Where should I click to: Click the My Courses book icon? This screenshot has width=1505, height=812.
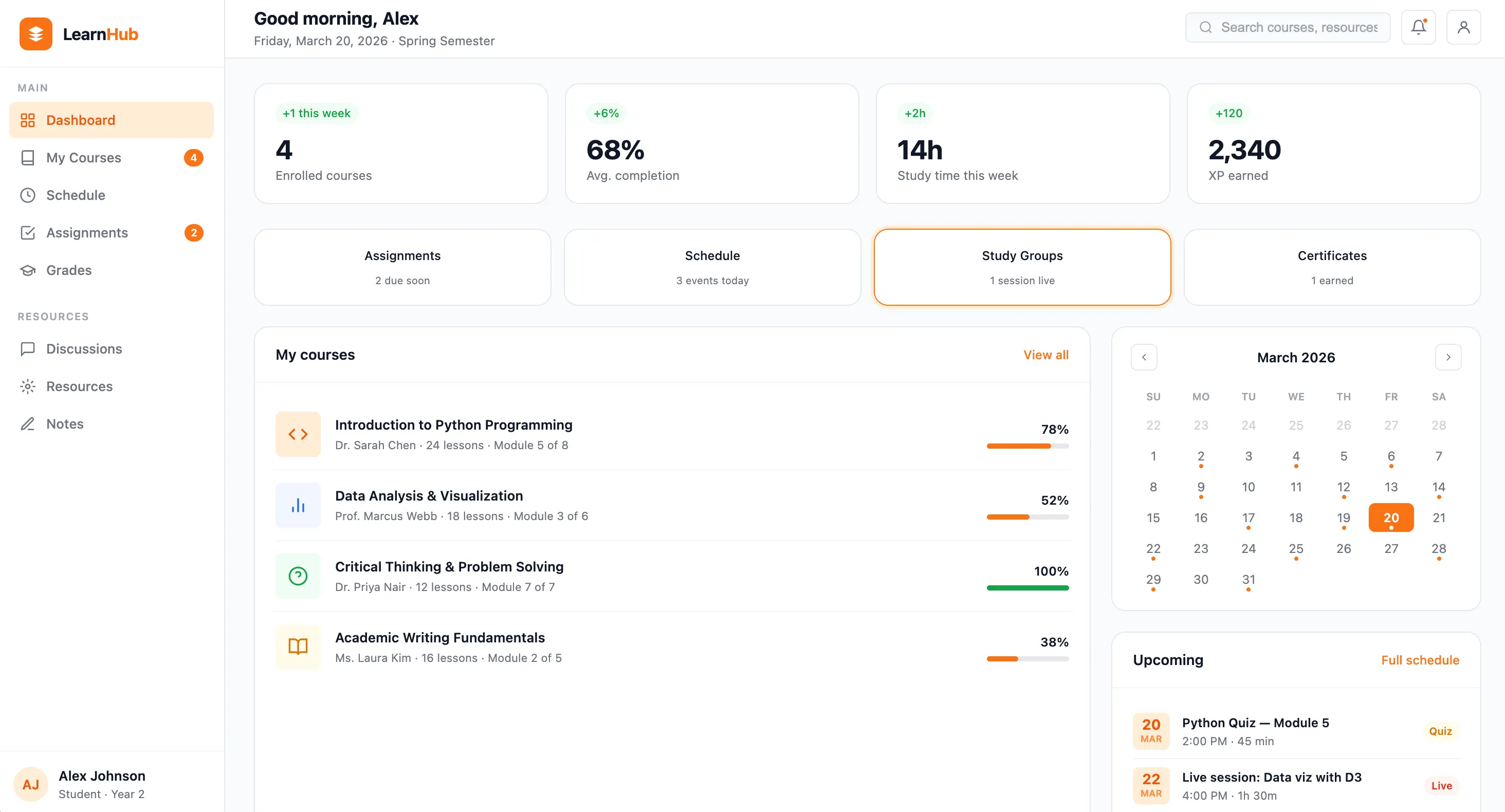(27, 158)
